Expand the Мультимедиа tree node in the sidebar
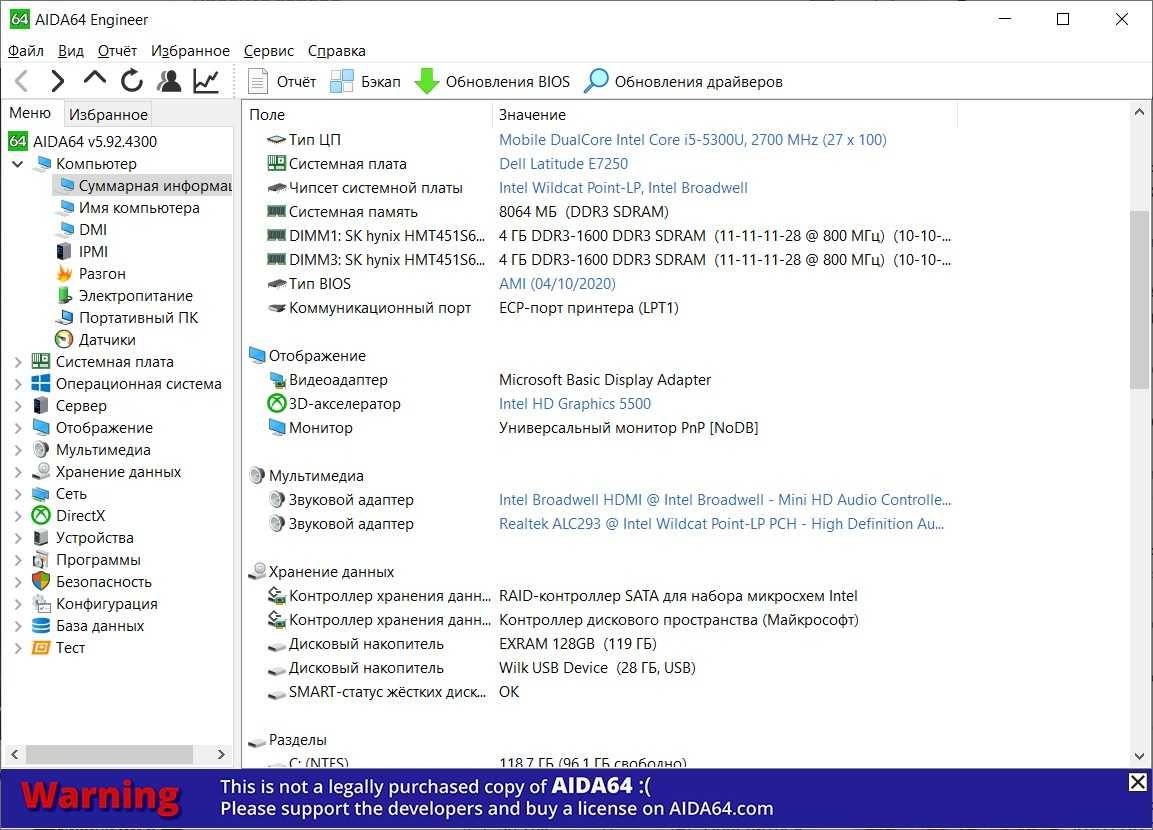This screenshot has width=1153, height=830. click(18, 450)
